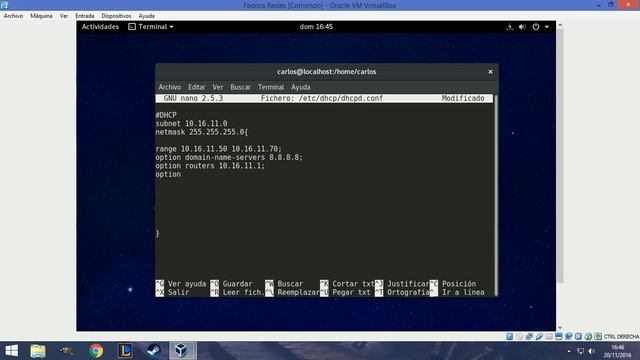Click the 'Ir a línea' shortcut label in nano
The height and width of the screenshot is (360, 640).
coord(463,292)
